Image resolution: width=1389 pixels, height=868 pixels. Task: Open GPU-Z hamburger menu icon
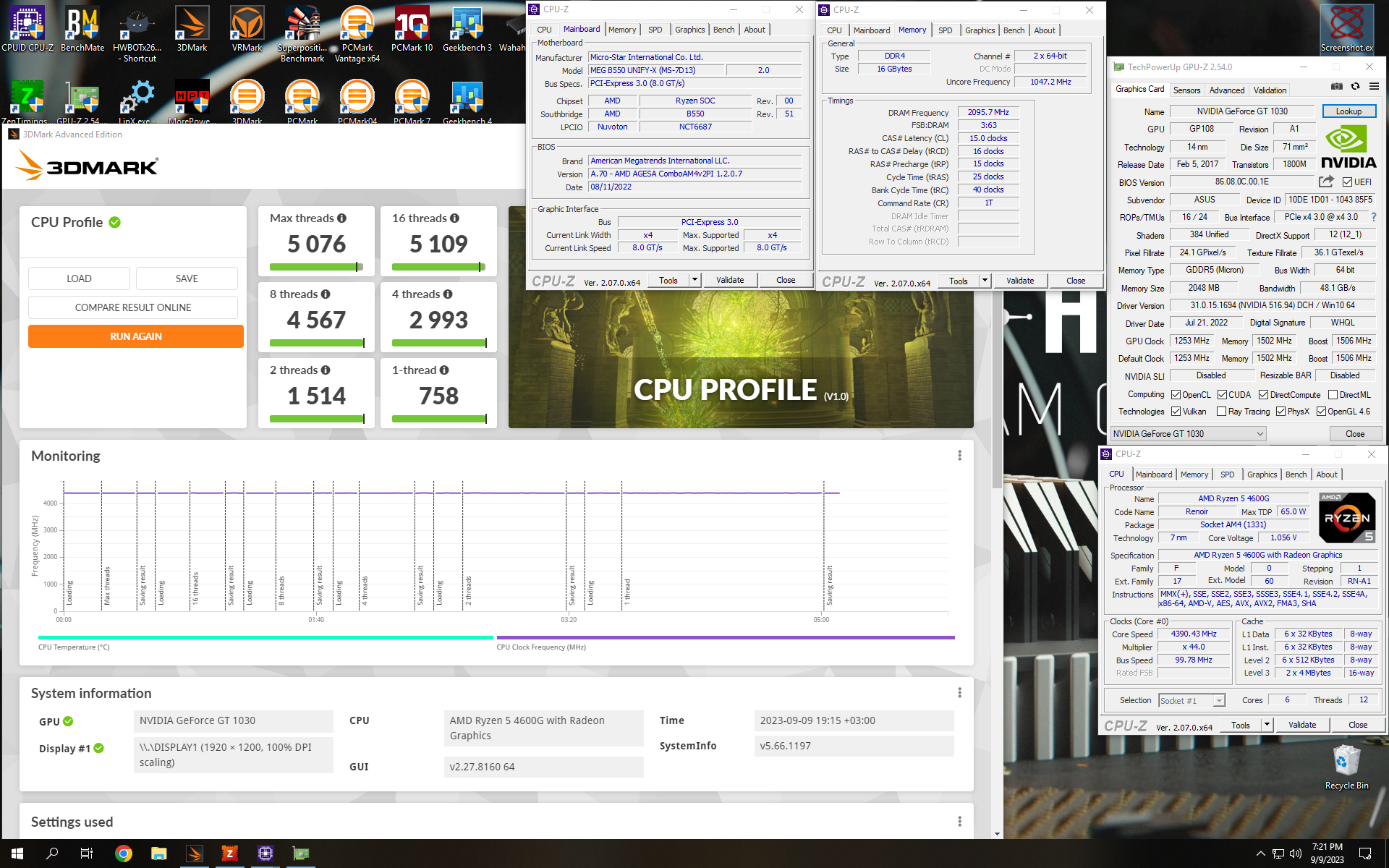(x=1374, y=87)
